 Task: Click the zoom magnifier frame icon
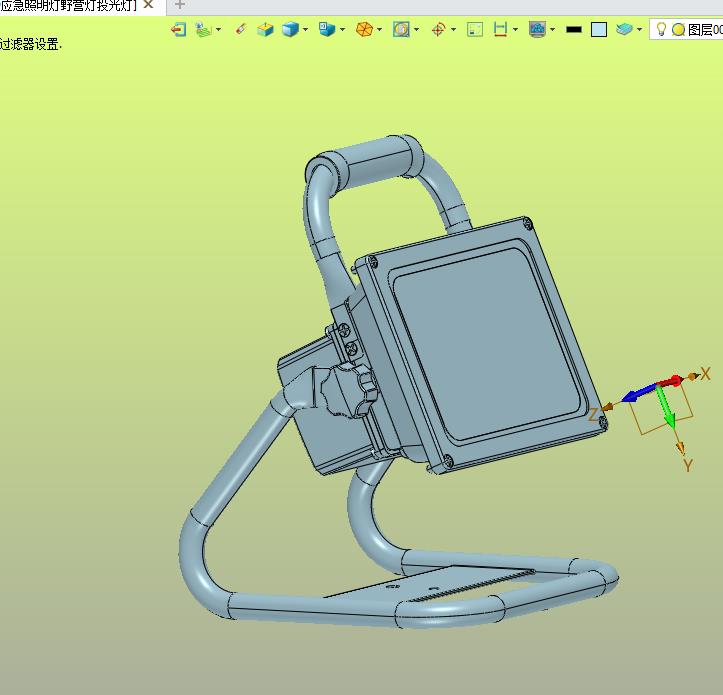(x=401, y=30)
